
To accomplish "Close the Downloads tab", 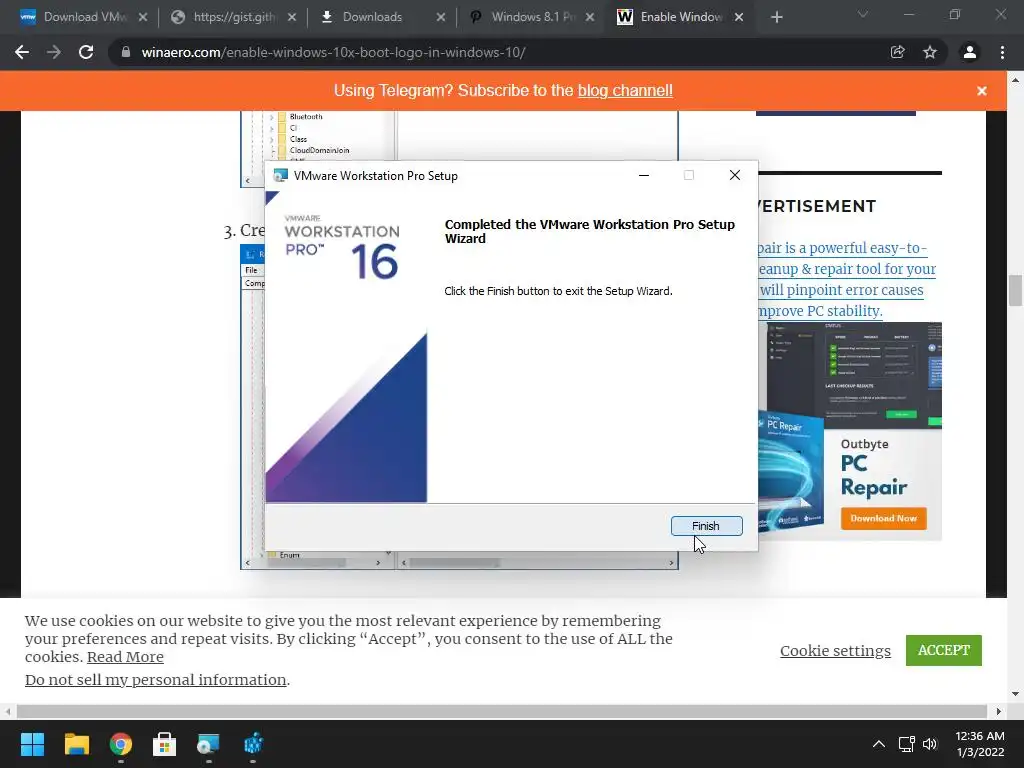I will coord(441,17).
